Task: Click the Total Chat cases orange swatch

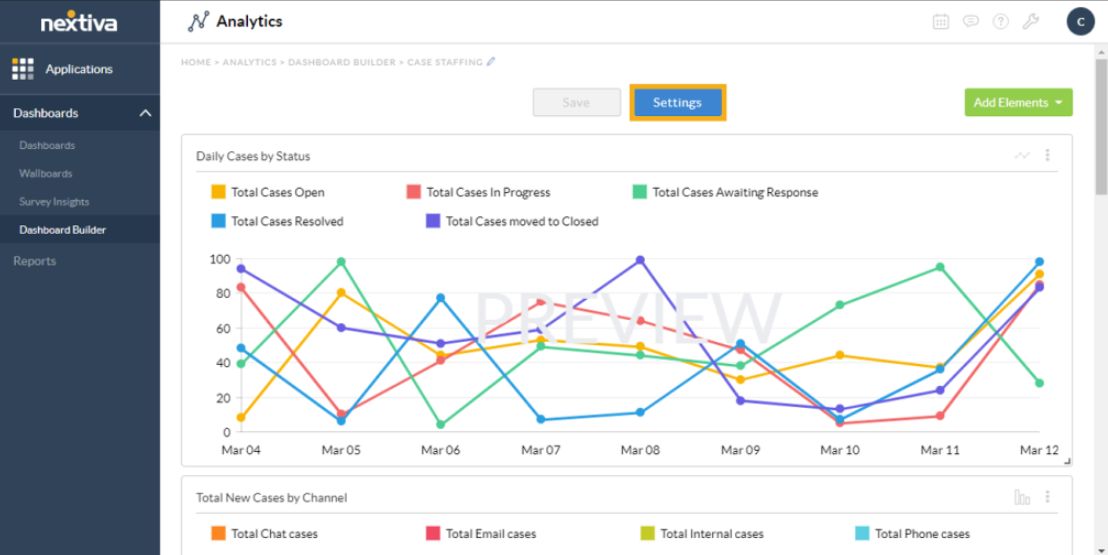Action: pos(218,534)
